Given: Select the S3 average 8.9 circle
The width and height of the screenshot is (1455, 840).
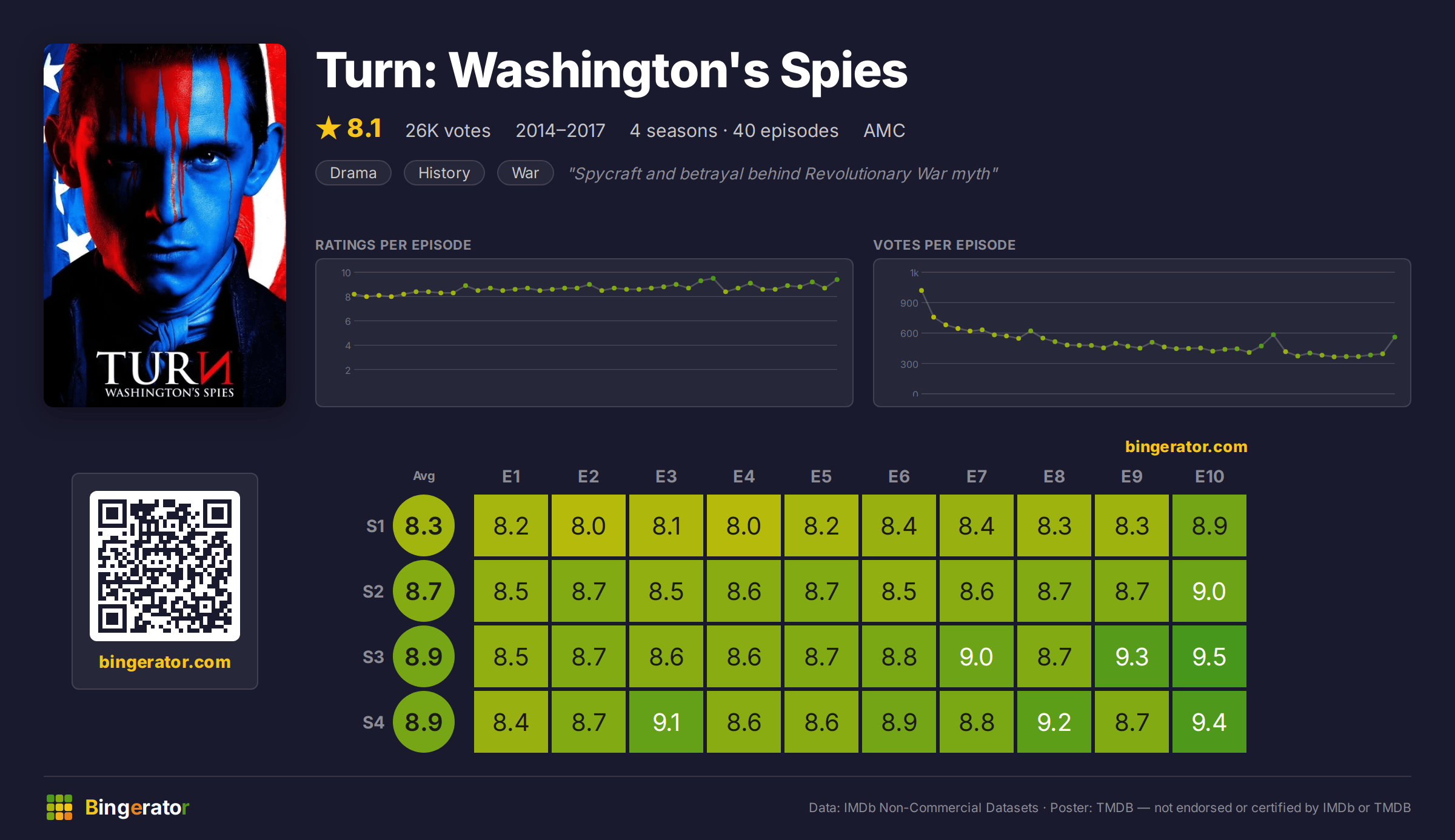Looking at the screenshot, I should click(x=424, y=656).
